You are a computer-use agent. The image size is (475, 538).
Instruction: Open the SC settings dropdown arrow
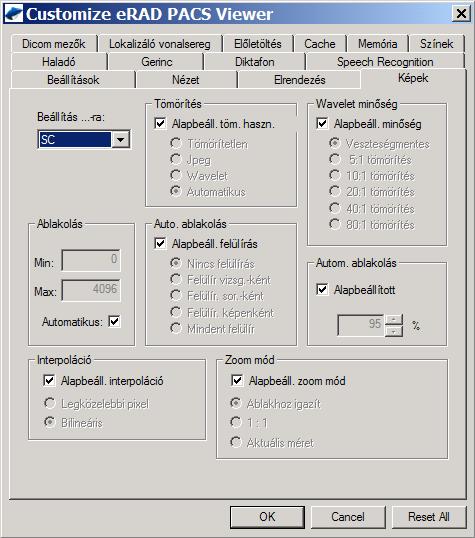(x=120, y=139)
